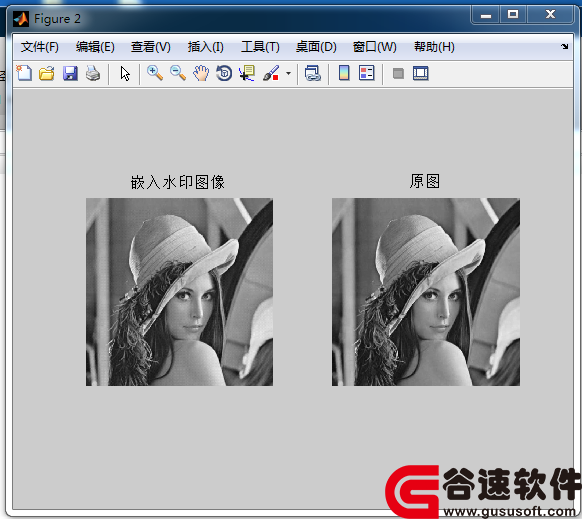The width and height of the screenshot is (582, 519).
Task: Expand the brush color dropdown arrow
Action: point(288,73)
